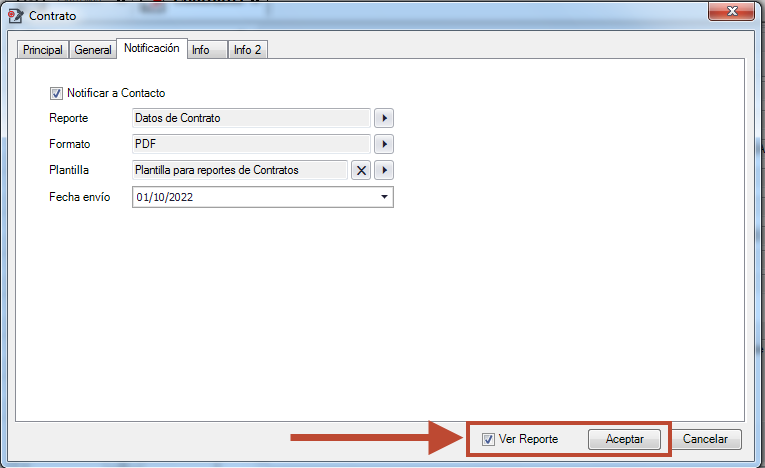Click the Plantilla para reportes de Contratos field
Image resolution: width=765 pixels, height=468 pixels.
(x=240, y=170)
